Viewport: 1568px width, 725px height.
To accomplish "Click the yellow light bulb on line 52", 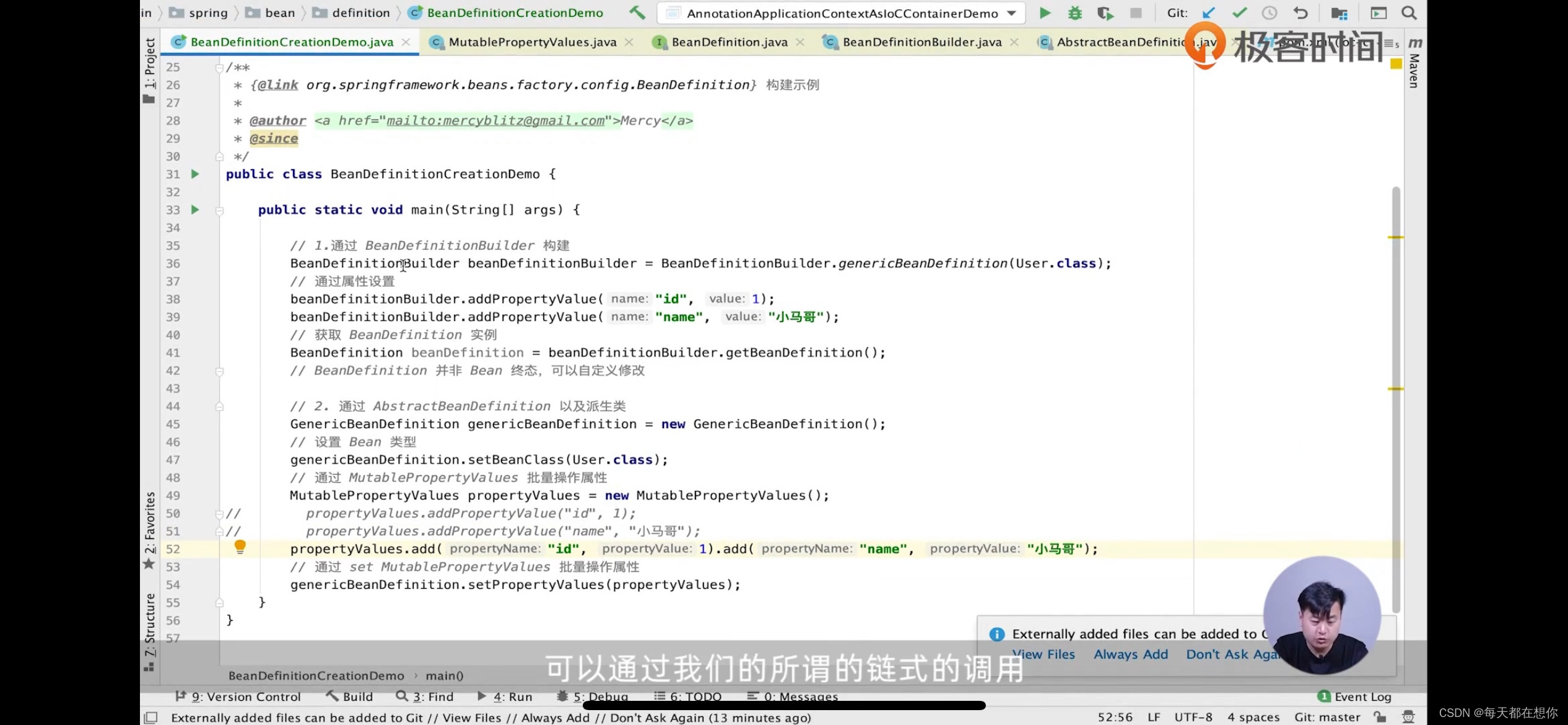I will click(240, 547).
